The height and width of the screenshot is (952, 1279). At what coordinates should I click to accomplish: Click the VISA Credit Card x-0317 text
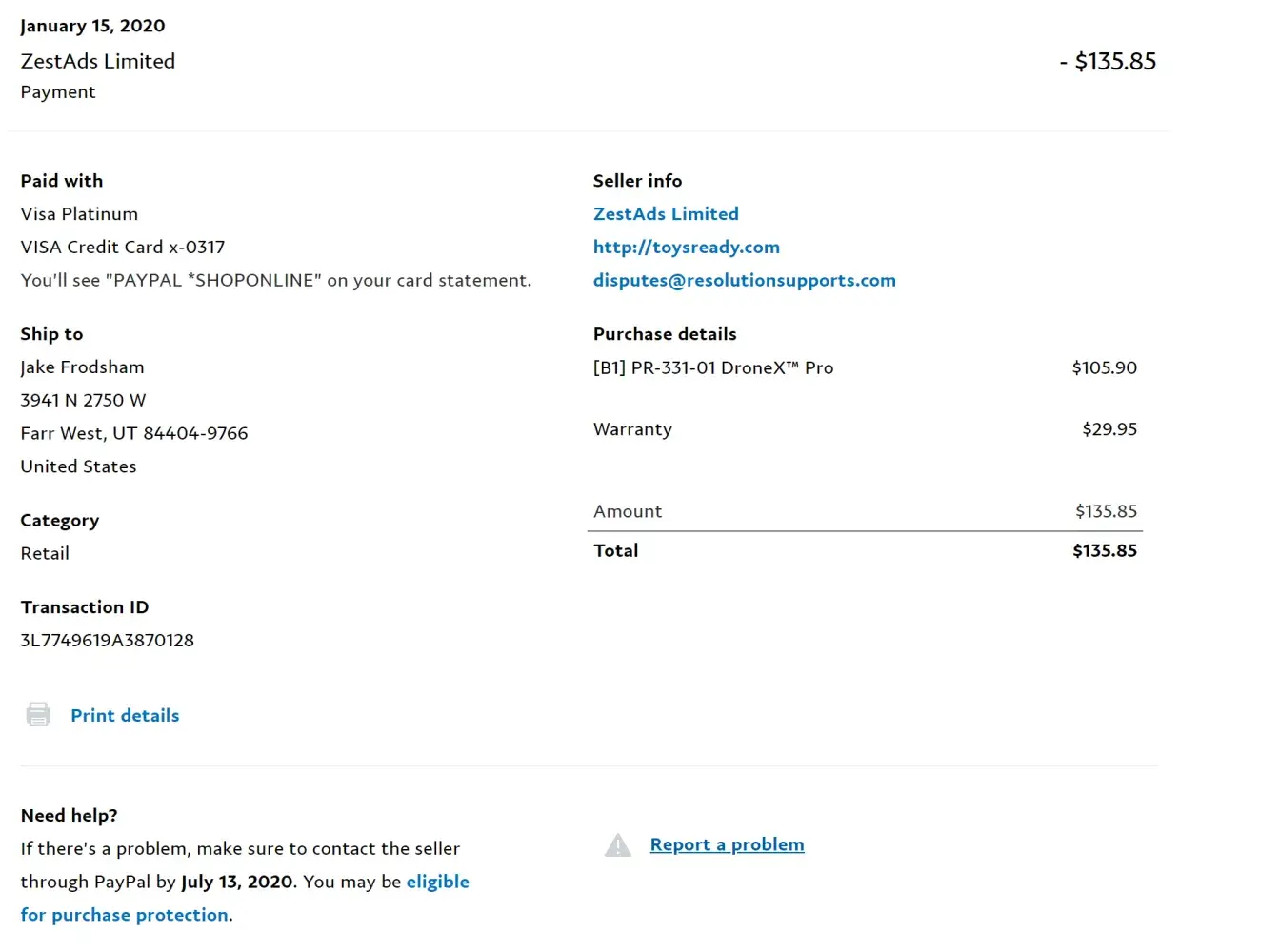point(123,248)
